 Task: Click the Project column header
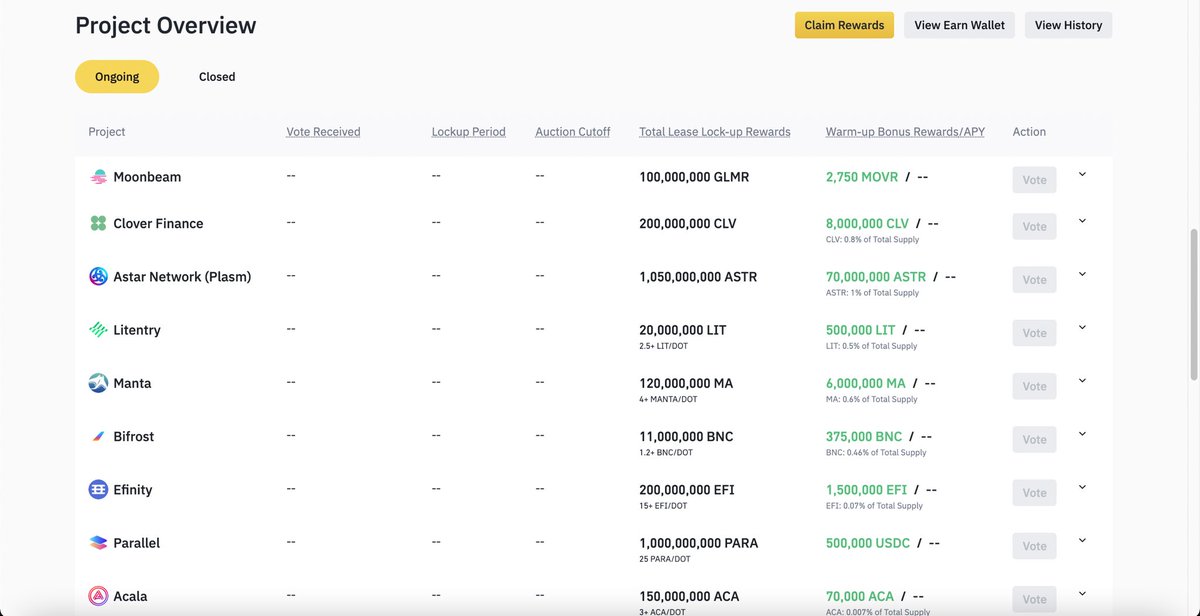[107, 132]
